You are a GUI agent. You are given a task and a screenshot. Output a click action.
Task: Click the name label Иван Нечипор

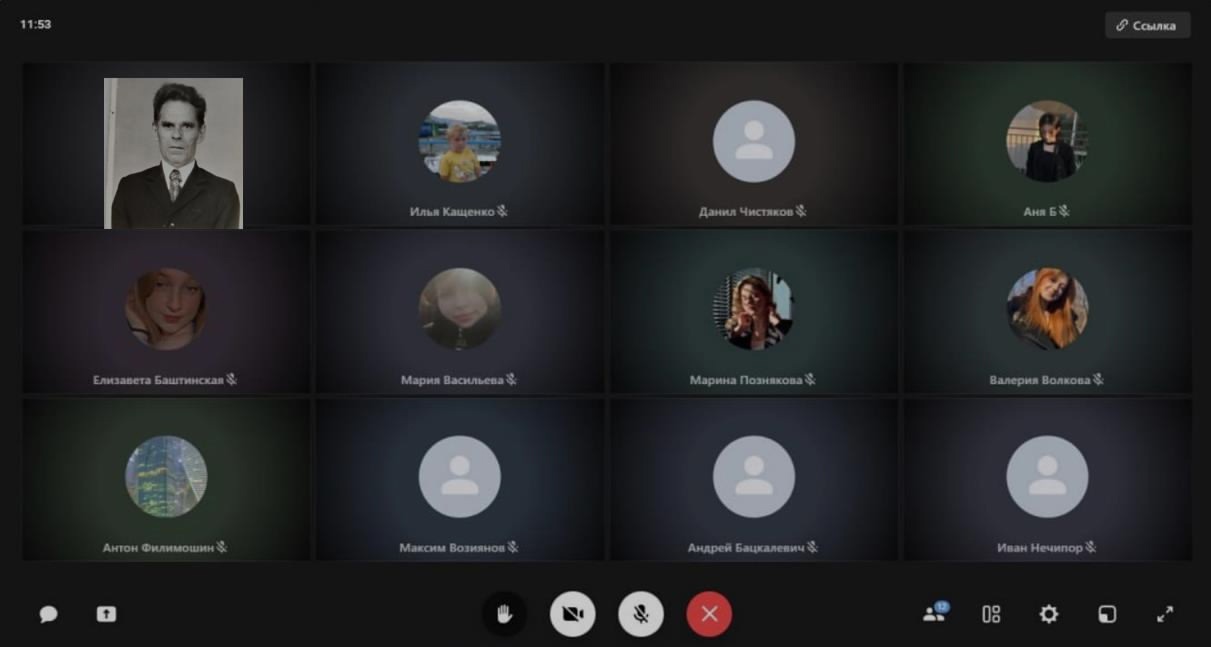pos(1040,548)
